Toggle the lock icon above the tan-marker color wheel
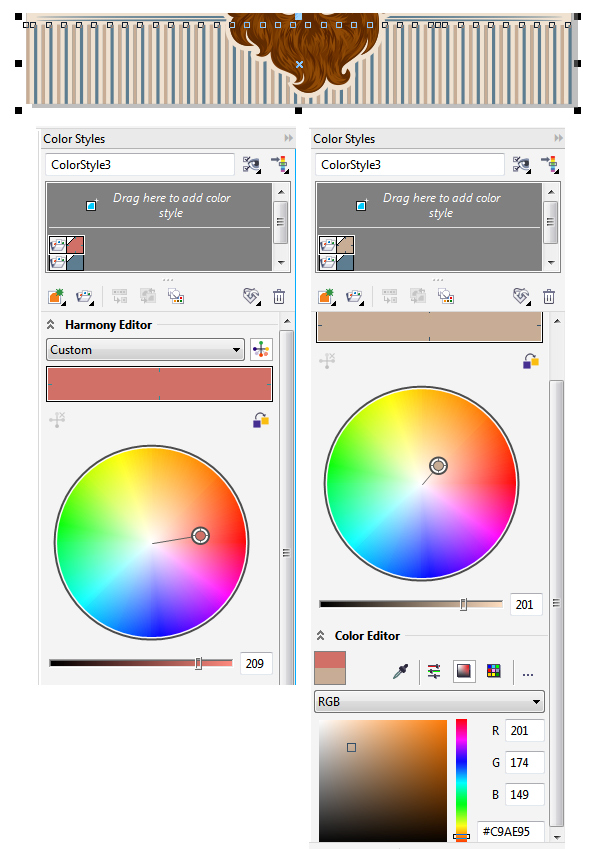 (531, 361)
